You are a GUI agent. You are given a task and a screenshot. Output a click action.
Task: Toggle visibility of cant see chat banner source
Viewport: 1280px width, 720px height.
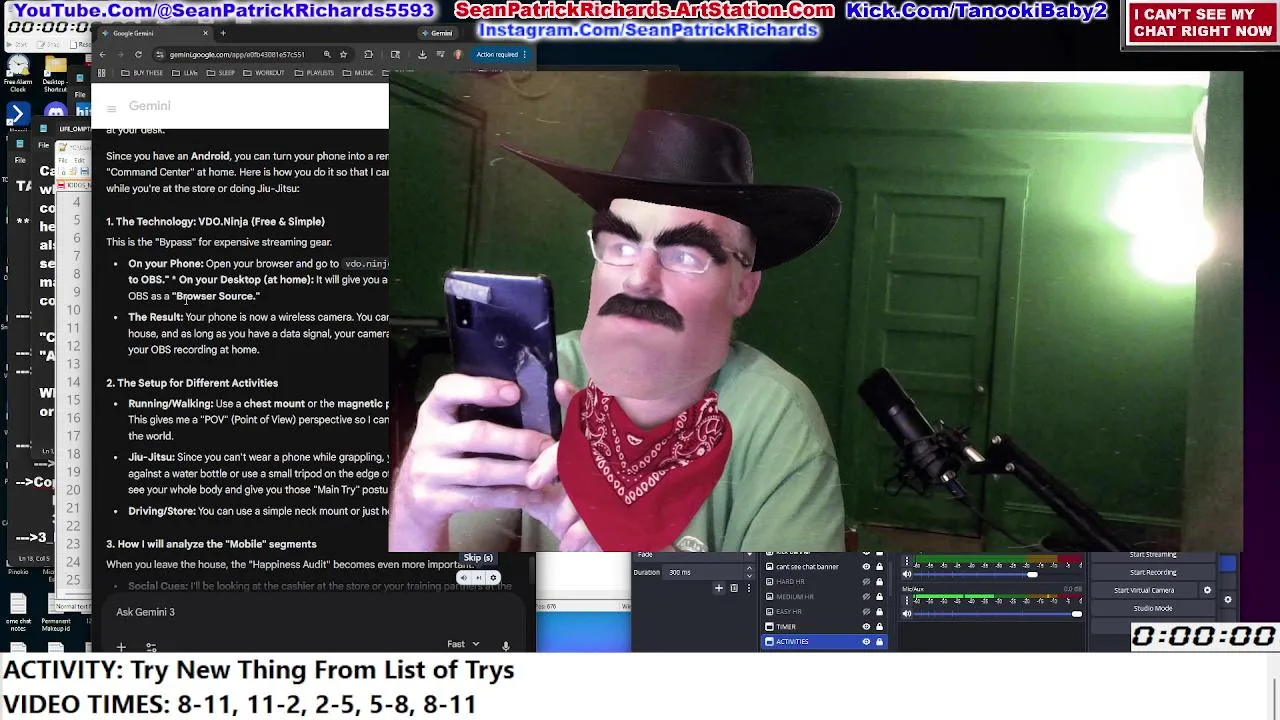(866, 567)
